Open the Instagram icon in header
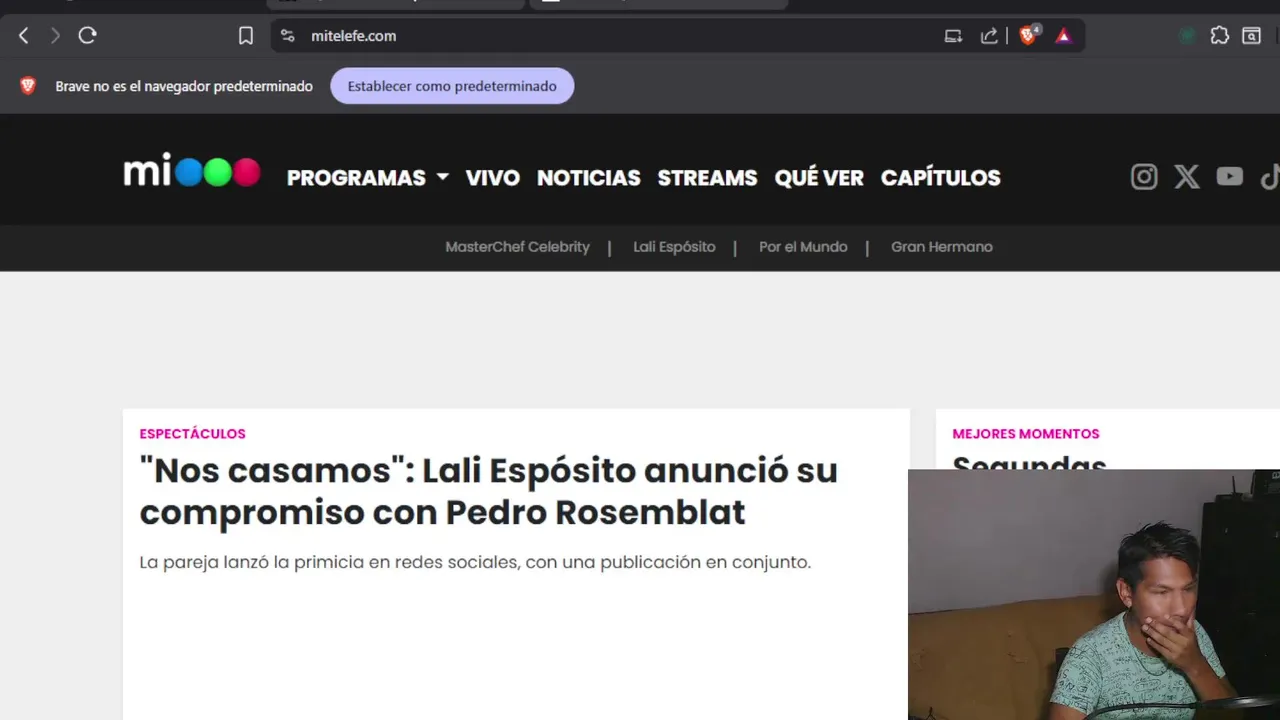 (x=1144, y=177)
